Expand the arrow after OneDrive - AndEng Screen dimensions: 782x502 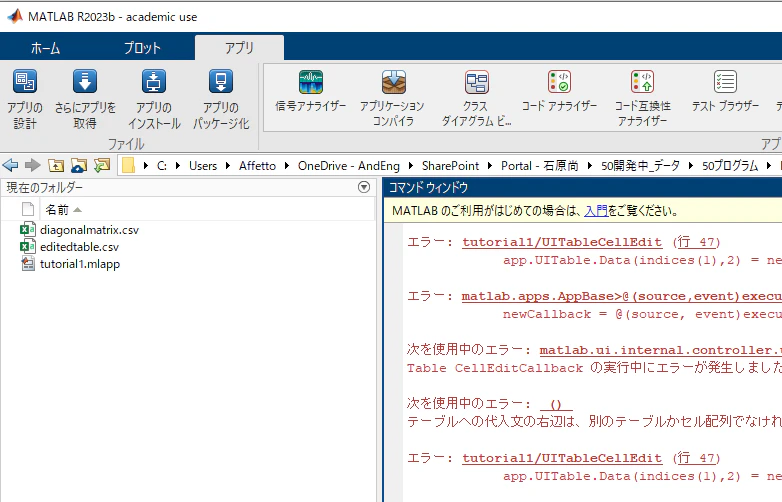tap(411, 166)
